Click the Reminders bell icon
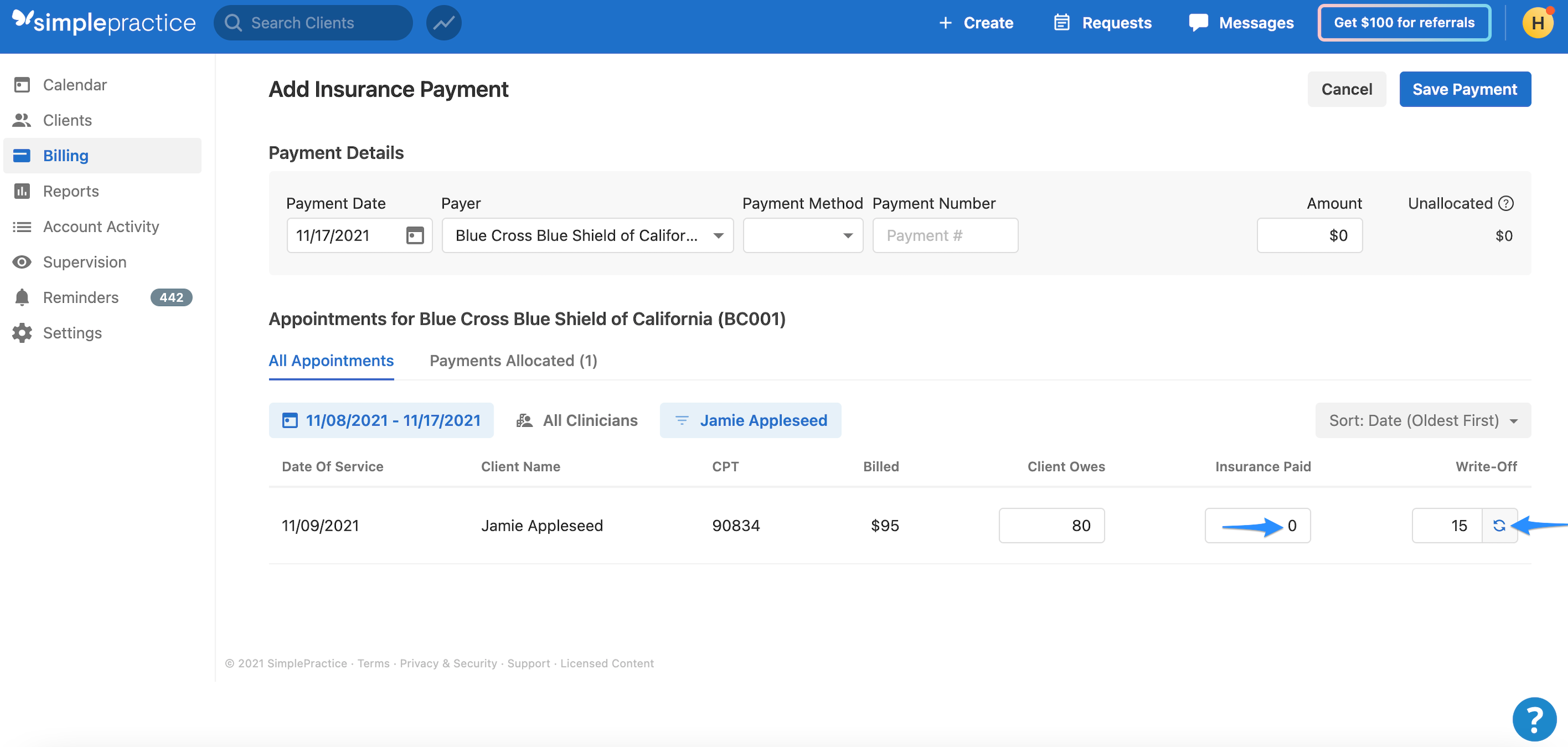 22,297
